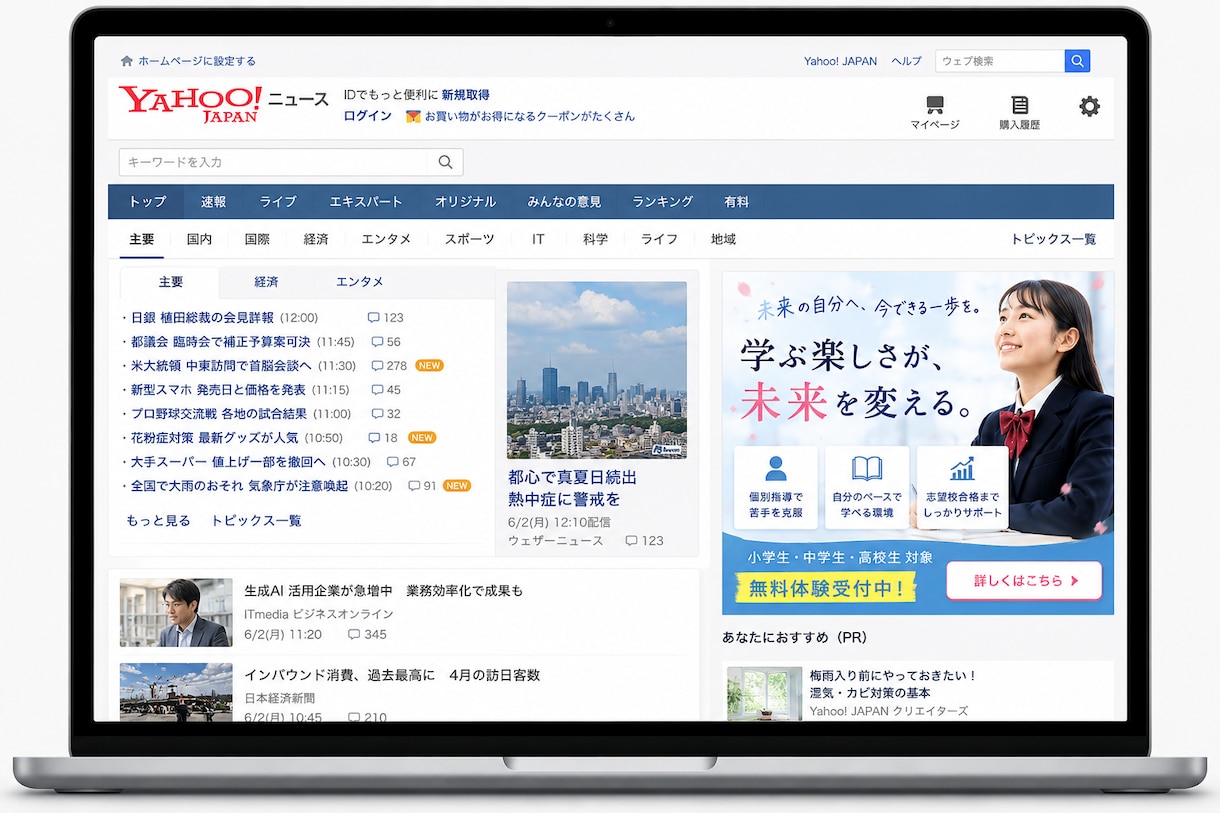Click the home icon beside ホームページに設定する
The width and height of the screenshot is (1220, 813).
(127, 61)
